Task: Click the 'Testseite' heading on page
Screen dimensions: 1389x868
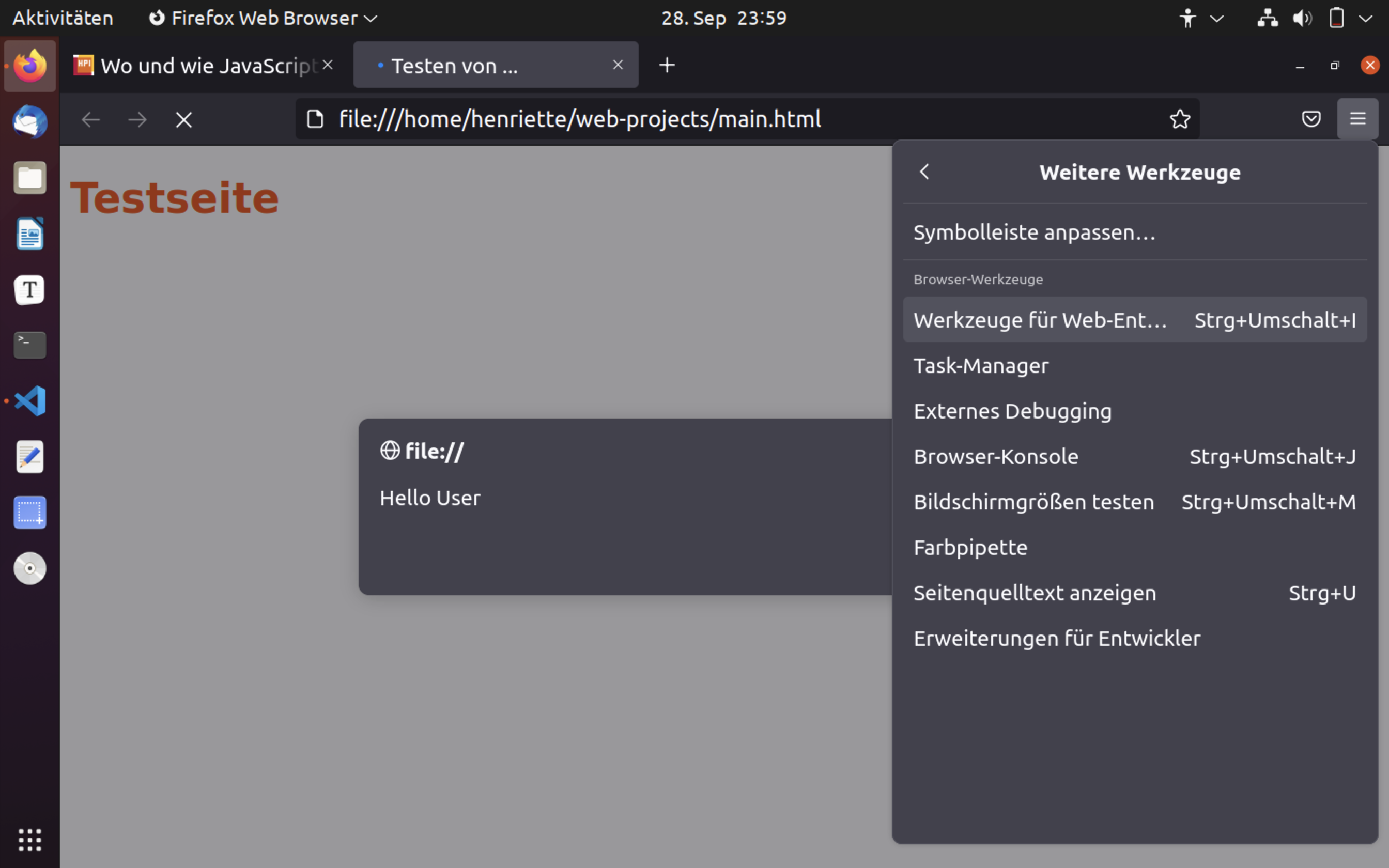Action: click(175, 198)
